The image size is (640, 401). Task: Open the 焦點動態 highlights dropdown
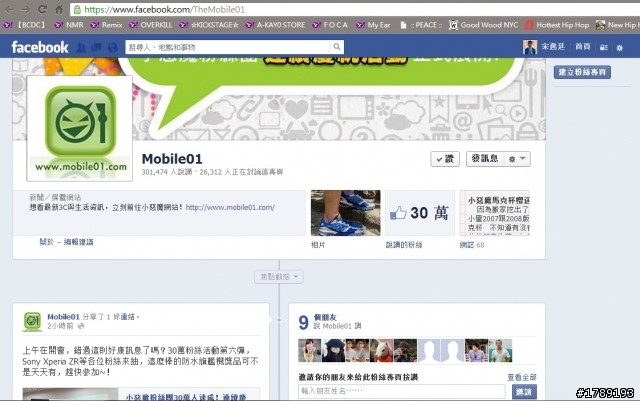click(279, 277)
